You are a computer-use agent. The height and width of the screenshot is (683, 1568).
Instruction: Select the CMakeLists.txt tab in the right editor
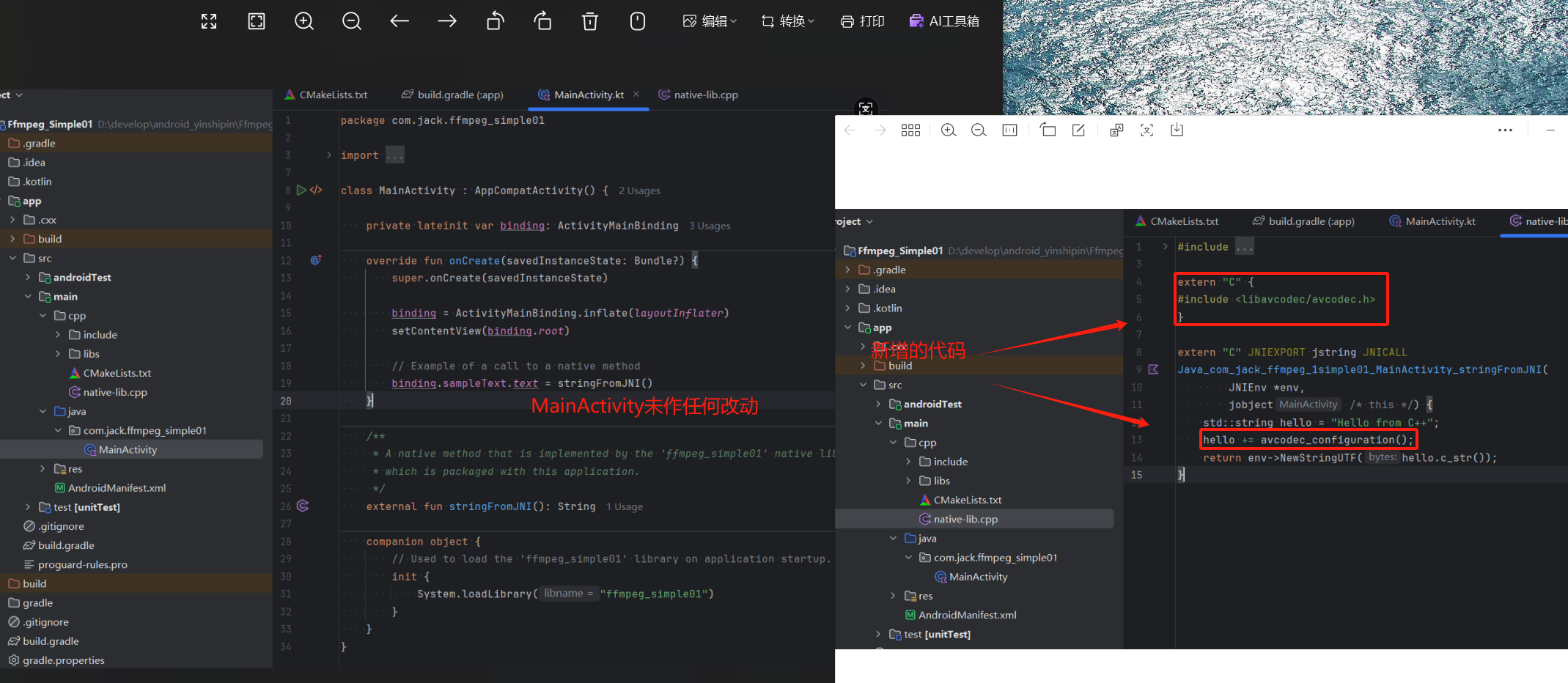point(1177,221)
